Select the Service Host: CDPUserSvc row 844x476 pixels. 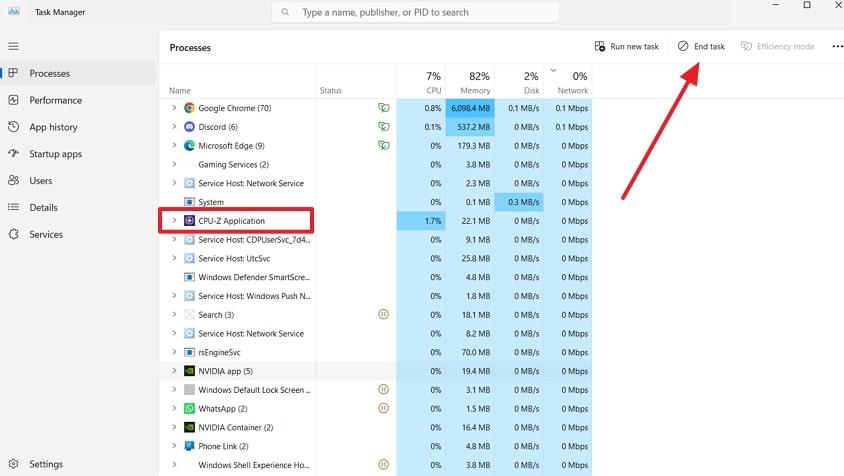(x=376, y=240)
